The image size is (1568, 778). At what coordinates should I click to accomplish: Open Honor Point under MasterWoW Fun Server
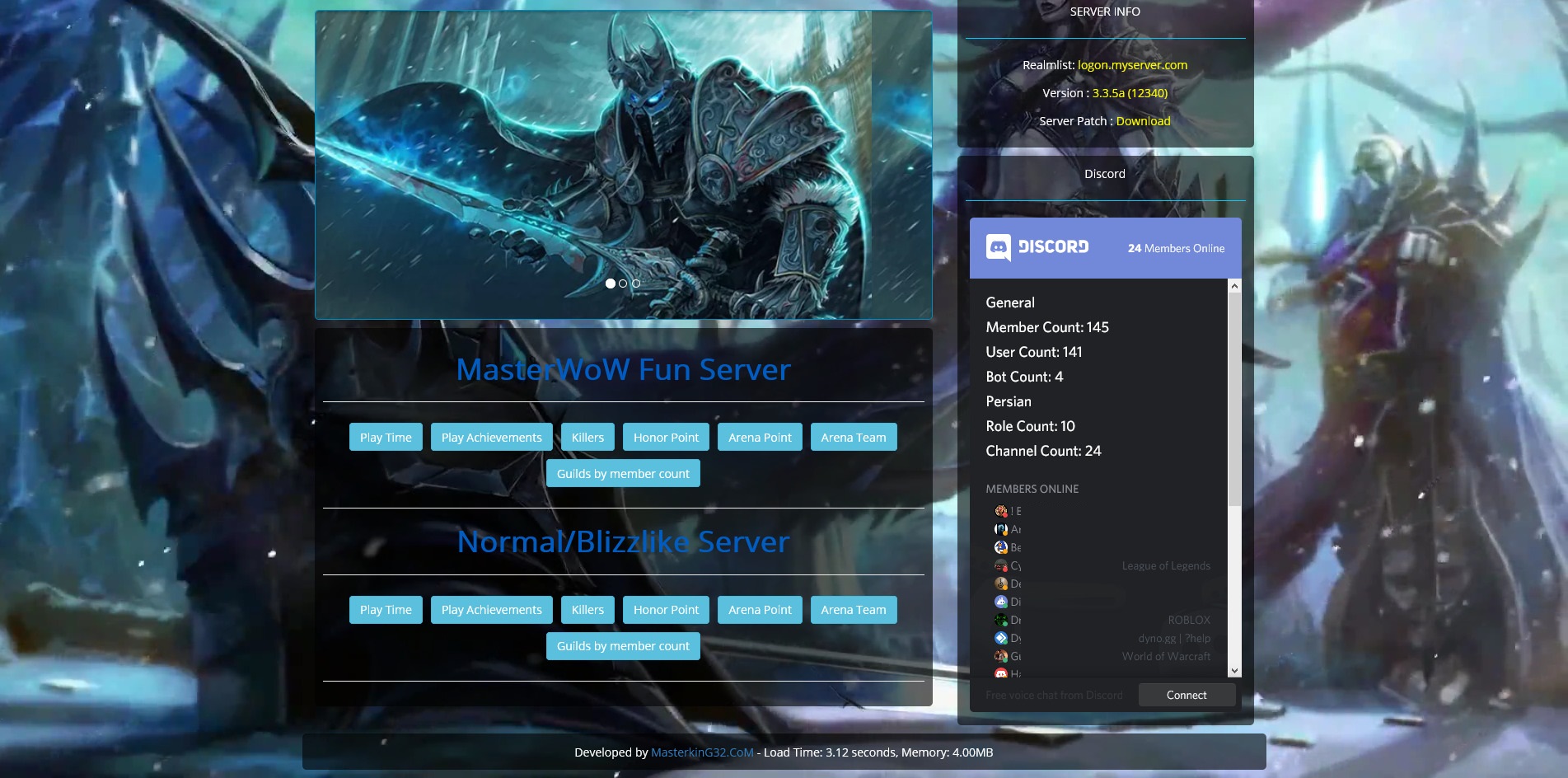pos(666,437)
